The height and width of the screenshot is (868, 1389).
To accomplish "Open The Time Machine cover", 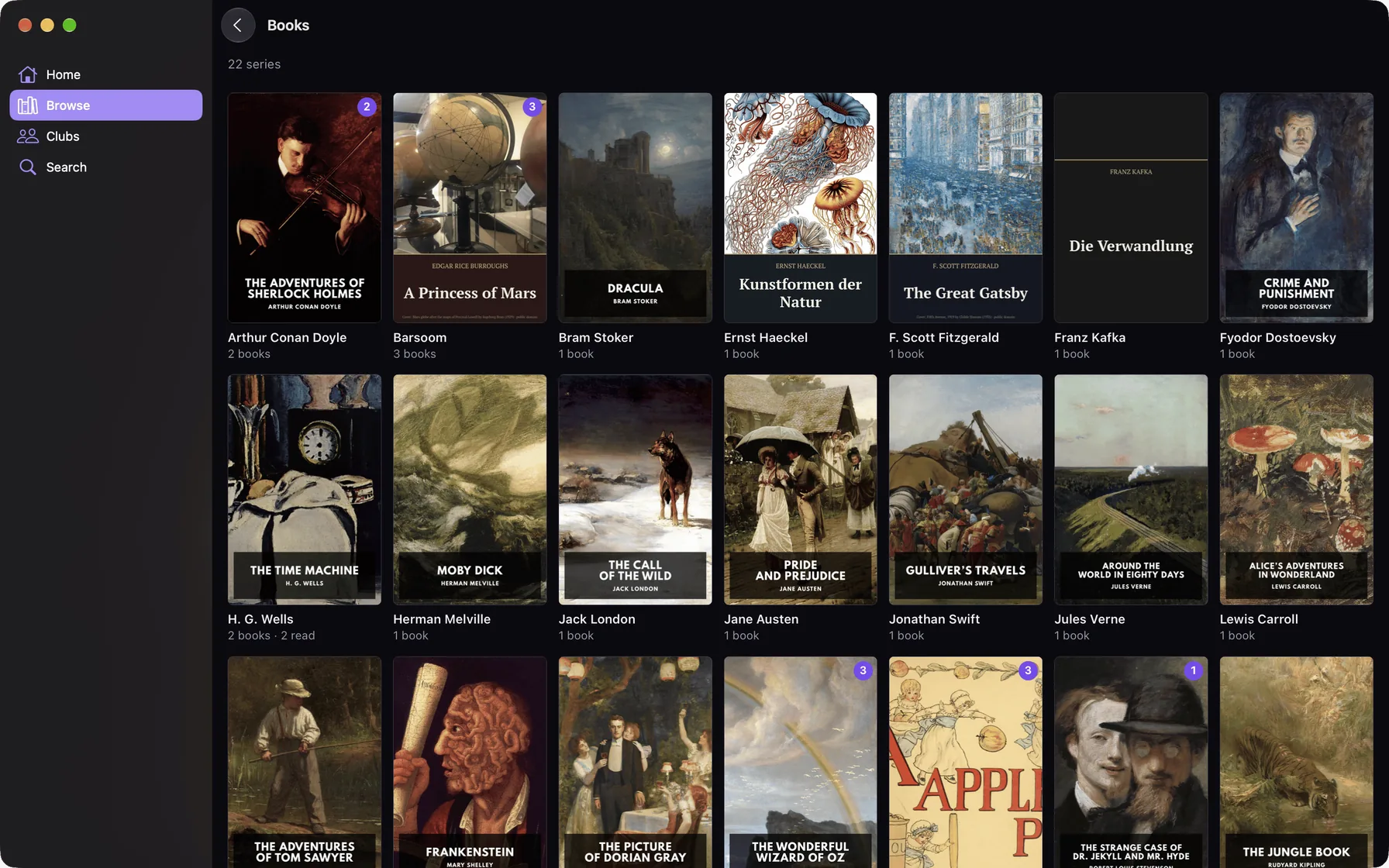I will coord(305,490).
